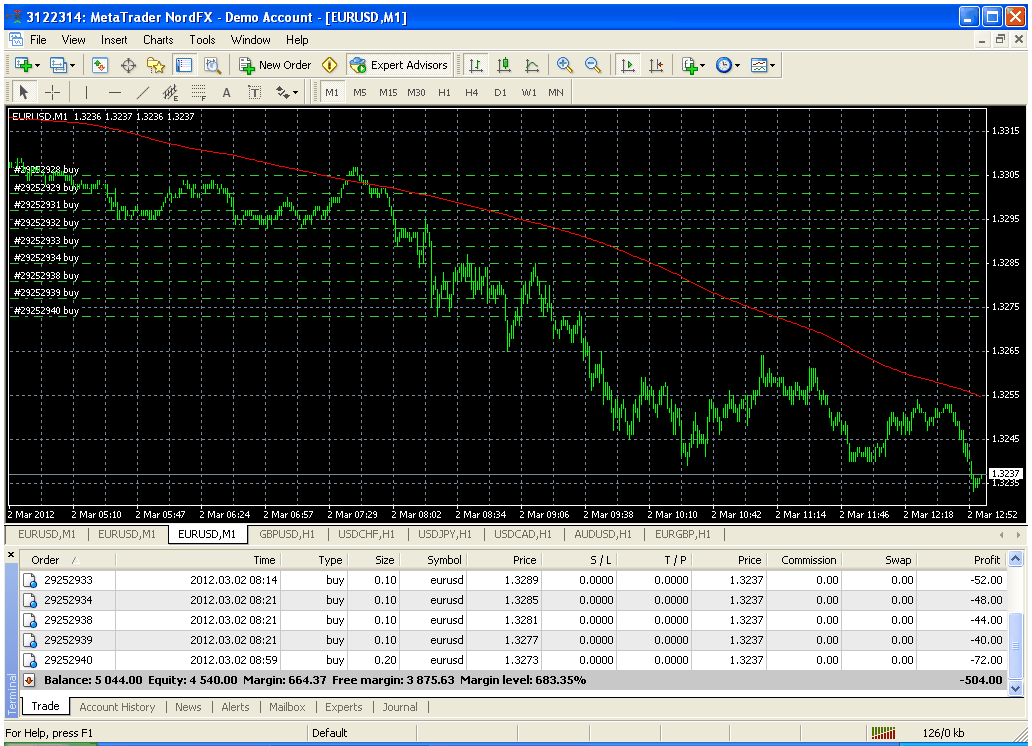Screen dimensions: 1032x746
Task: Zoom out of the chart
Action: tap(593, 65)
